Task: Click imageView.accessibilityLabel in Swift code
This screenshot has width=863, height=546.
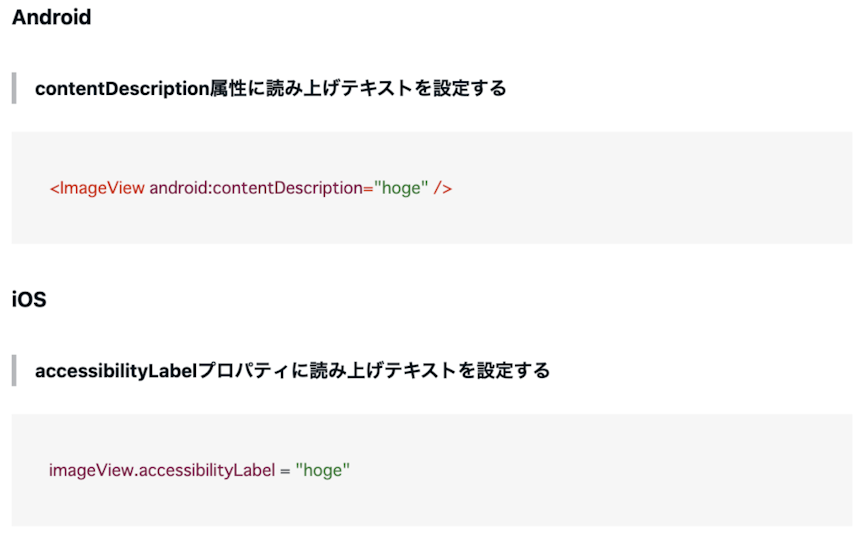Action: click(x=162, y=471)
